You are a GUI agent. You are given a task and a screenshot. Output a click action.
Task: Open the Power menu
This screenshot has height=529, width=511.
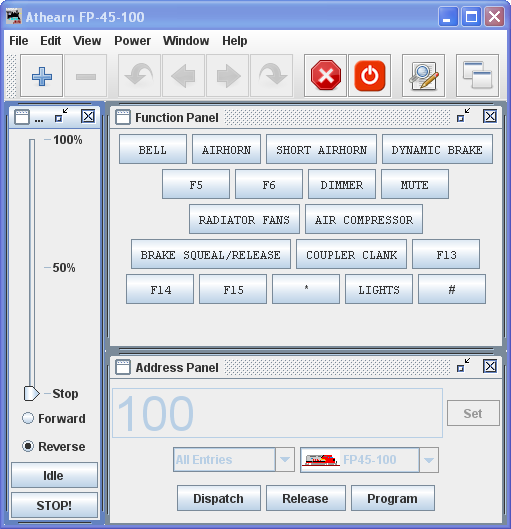coord(133,41)
